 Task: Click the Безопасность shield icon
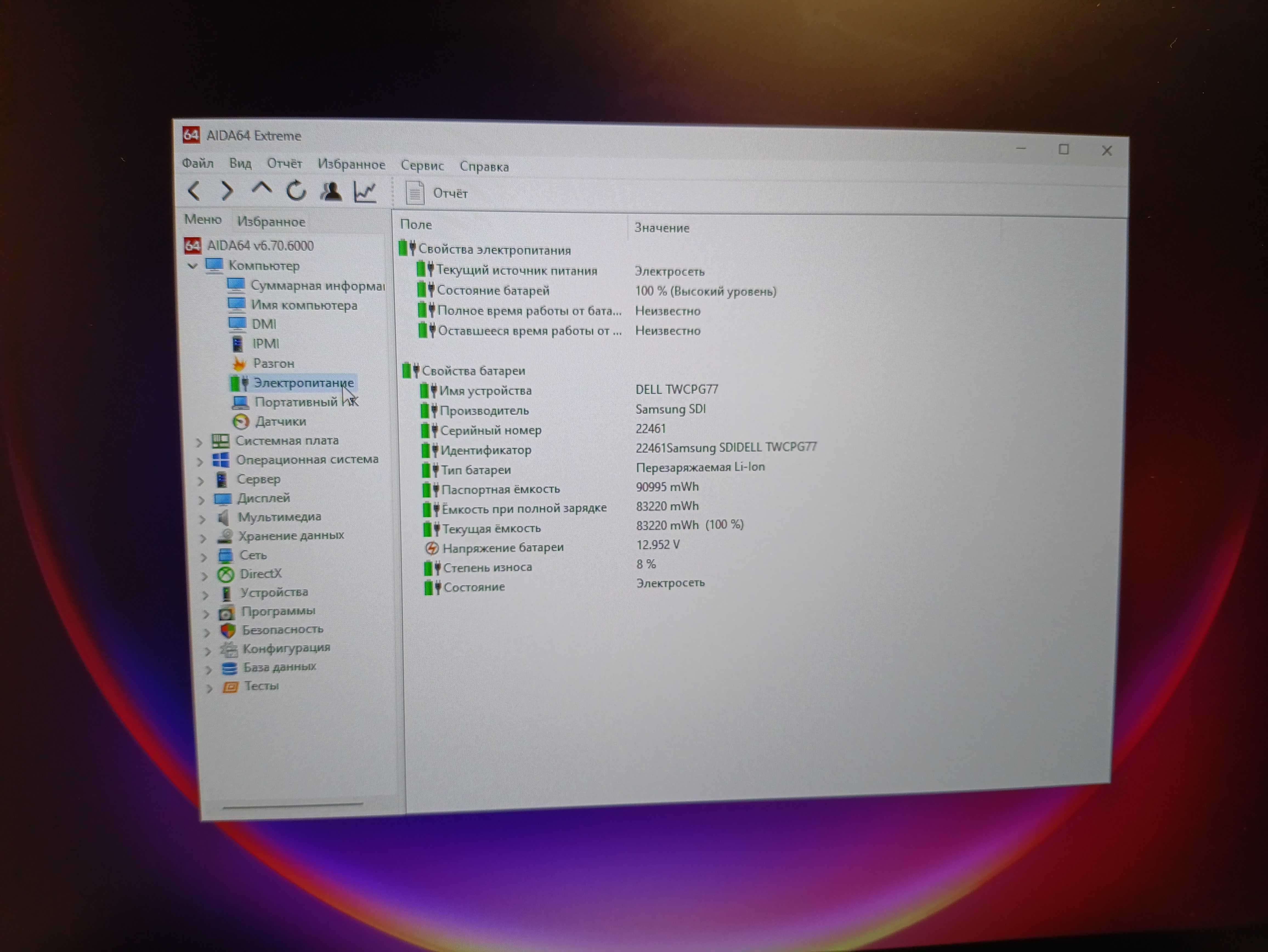228,630
